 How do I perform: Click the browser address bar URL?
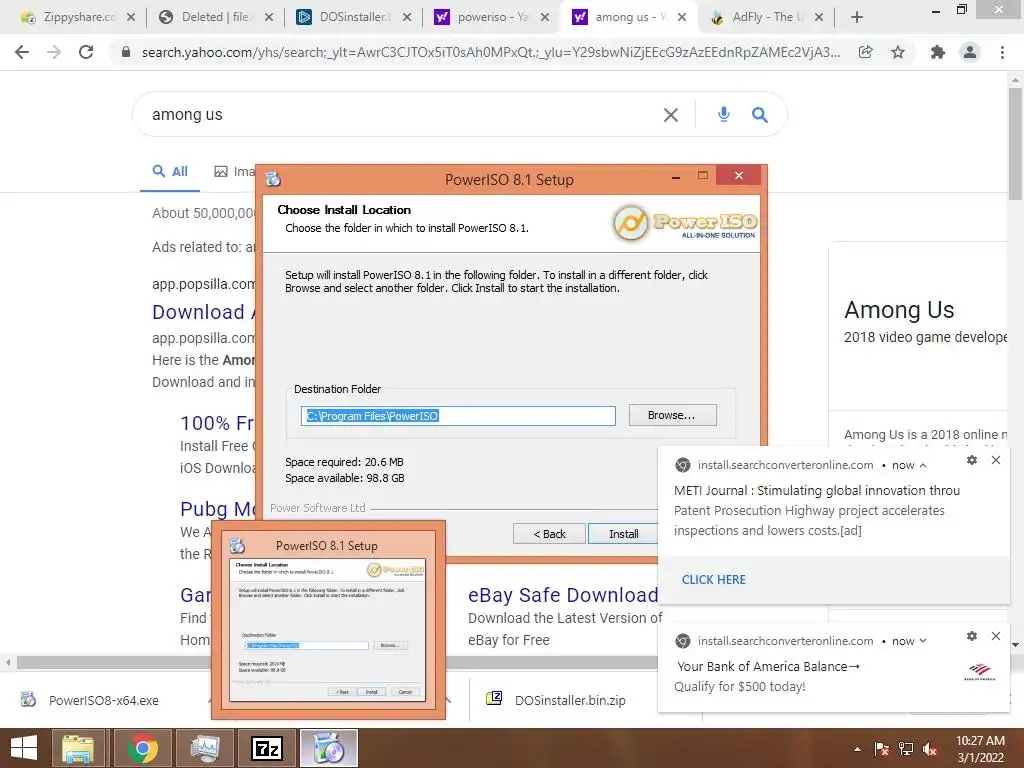(490, 52)
